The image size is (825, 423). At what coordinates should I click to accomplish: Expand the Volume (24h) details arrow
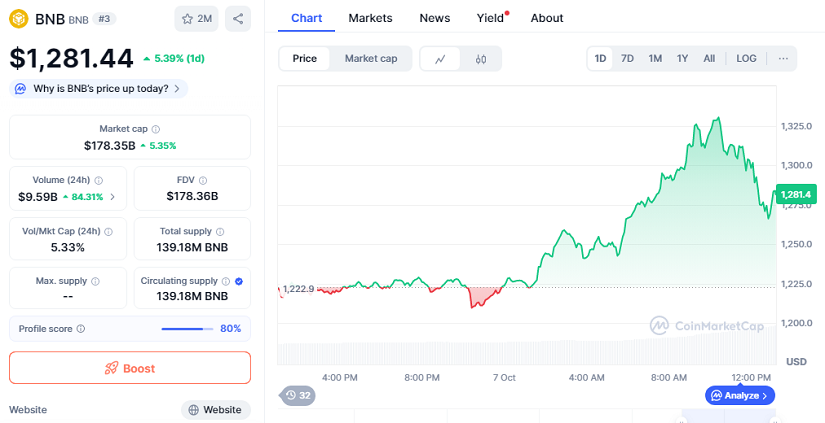pyautogui.click(x=112, y=197)
